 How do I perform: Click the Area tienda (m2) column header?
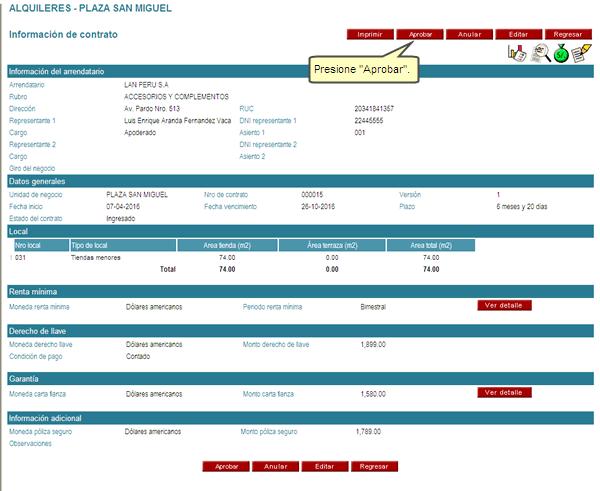point(229,245)
